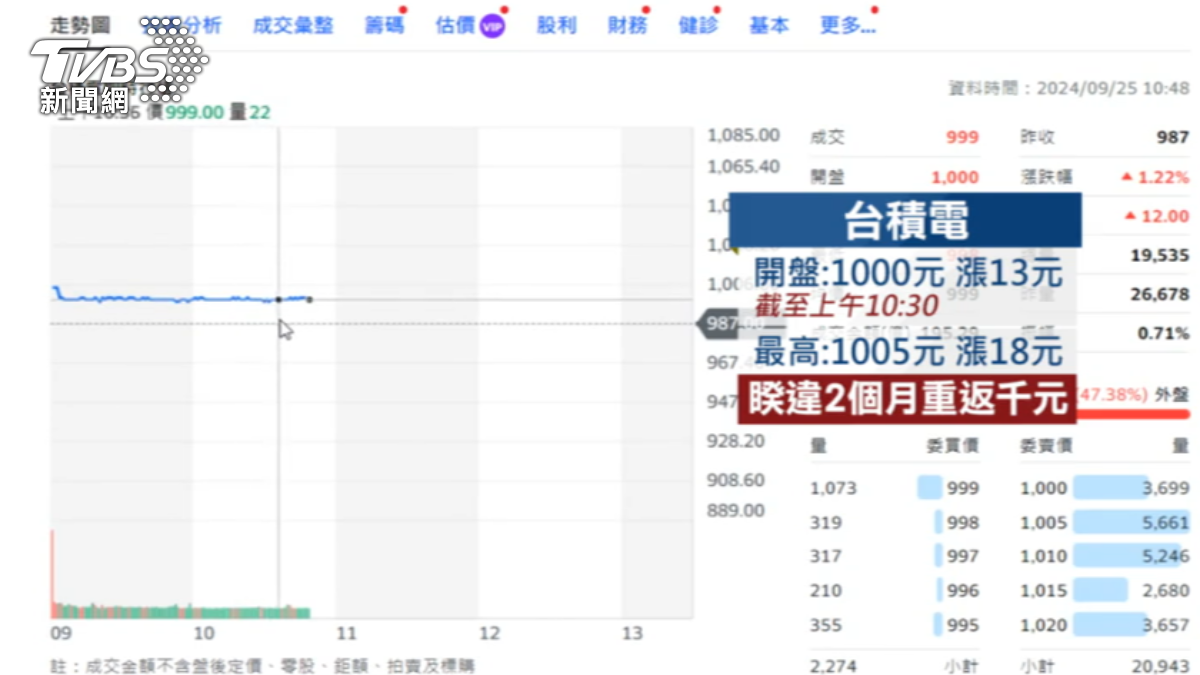Click the change value 12.00
This screenshot has width=1200, height=675.
coord(1157,216)
